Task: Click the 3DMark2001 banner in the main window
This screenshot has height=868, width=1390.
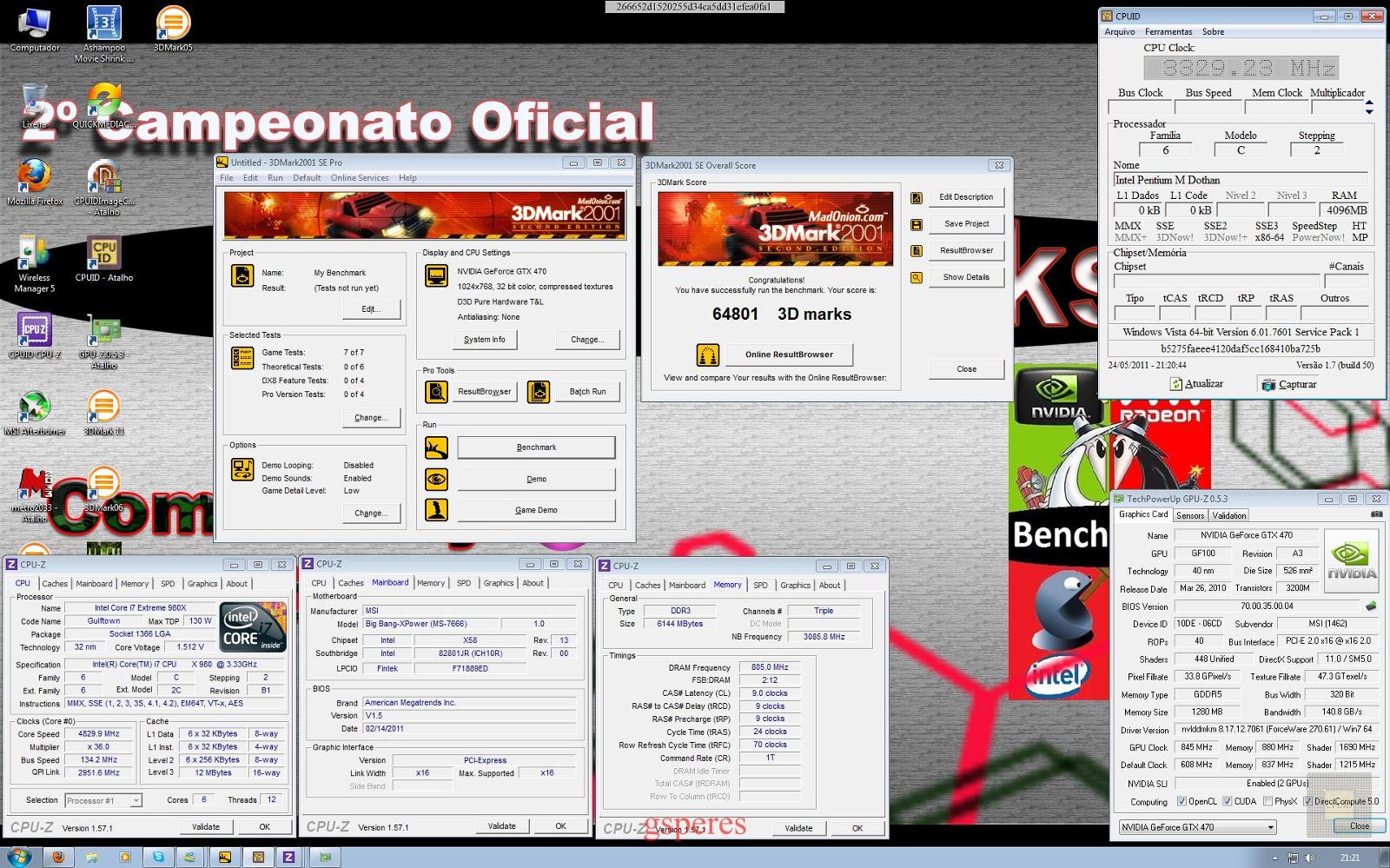Action: click(425, 215)
